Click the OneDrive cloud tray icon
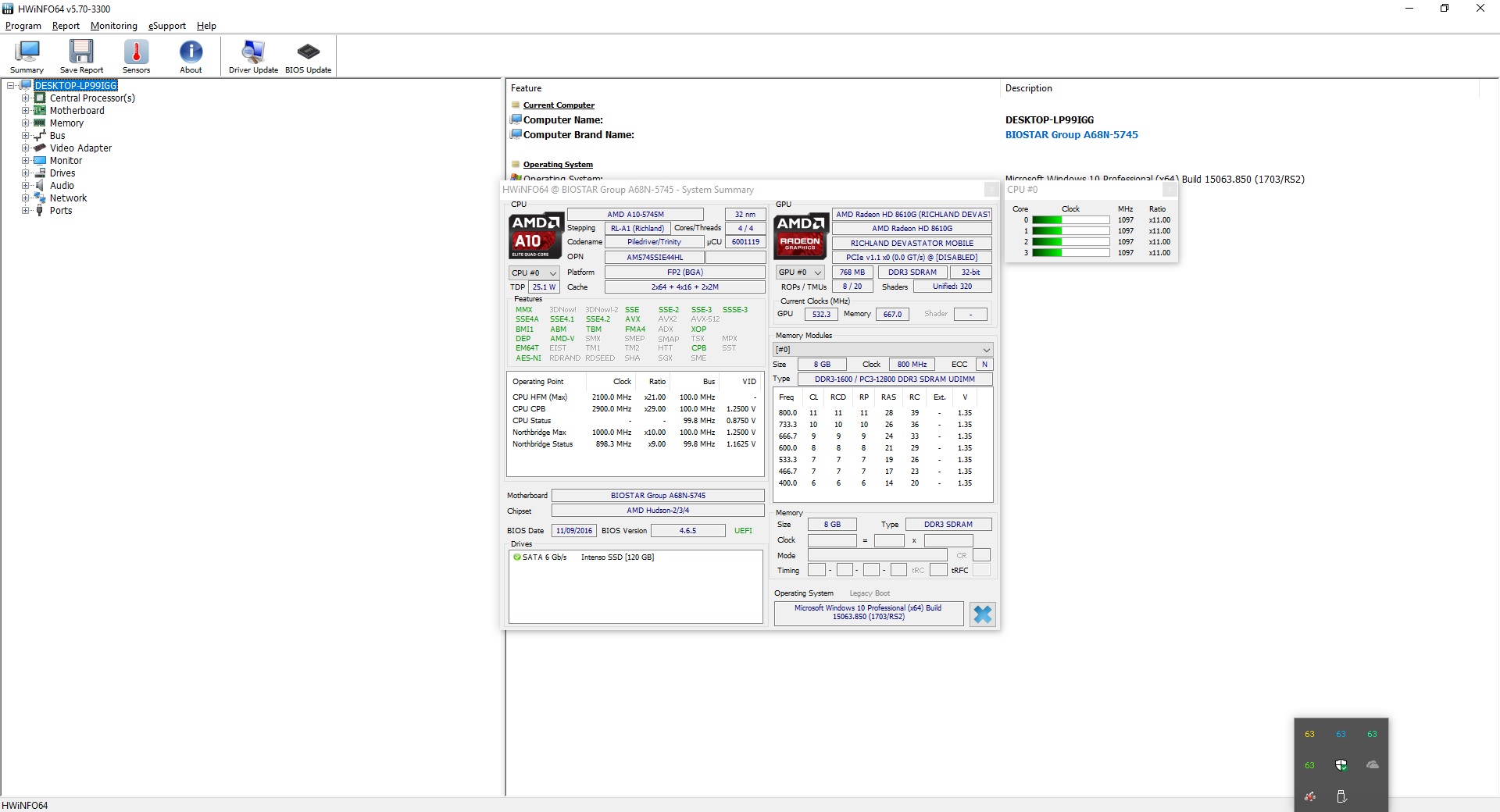Viewport: 1500px width, 812px height. [1372, 765]
